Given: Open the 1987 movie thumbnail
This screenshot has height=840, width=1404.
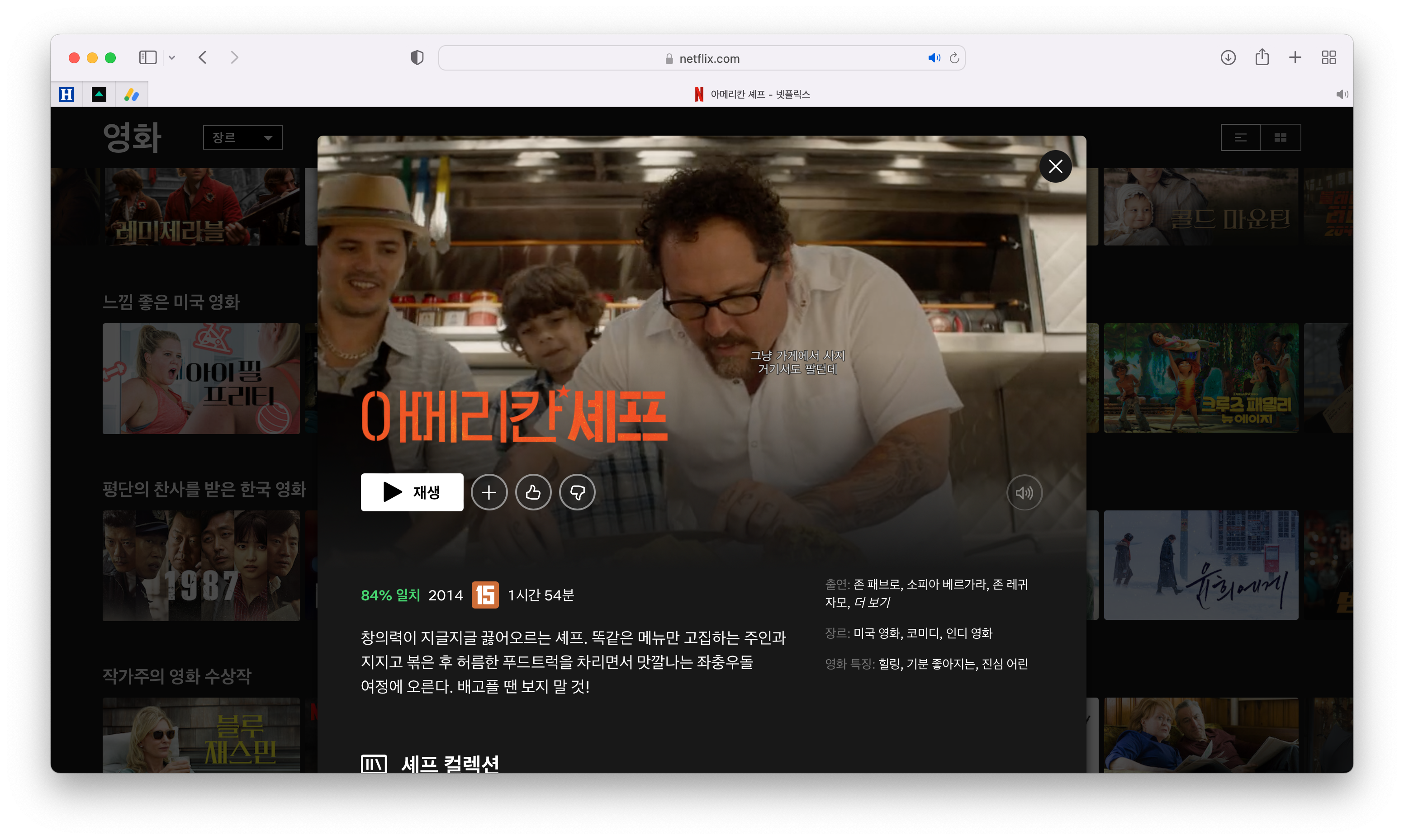Looking at the screenshot, I should (201, 565).
